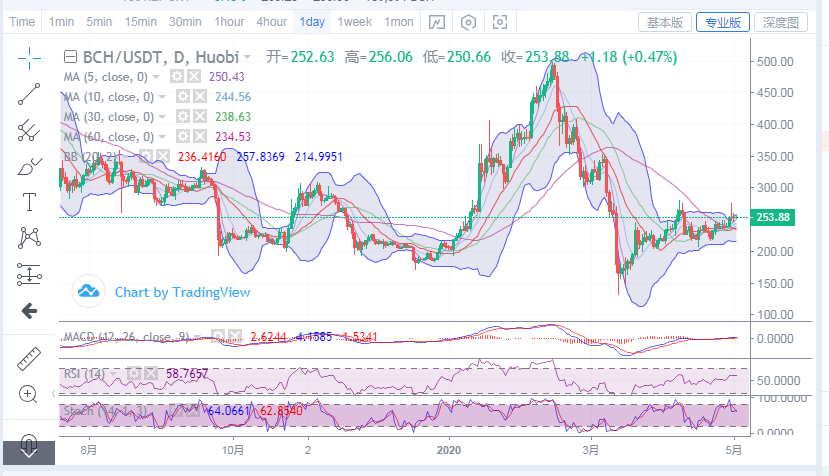The width and height of the screenshot is (829, 476).
Task: Open the RSI (14) dropdown arrow
Action: click(x=113, y=374)
